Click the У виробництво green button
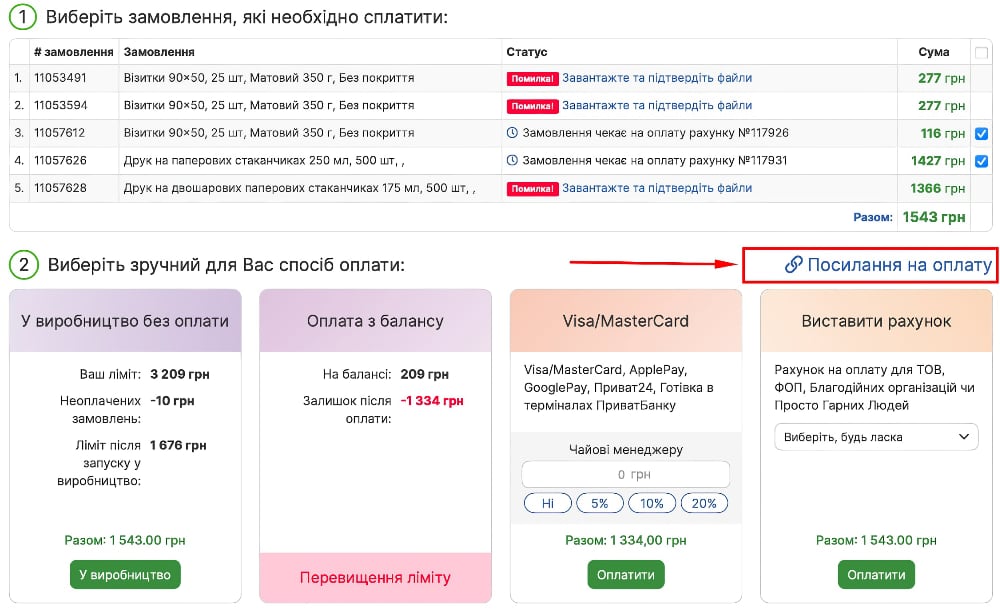 [x=125, y=574]
